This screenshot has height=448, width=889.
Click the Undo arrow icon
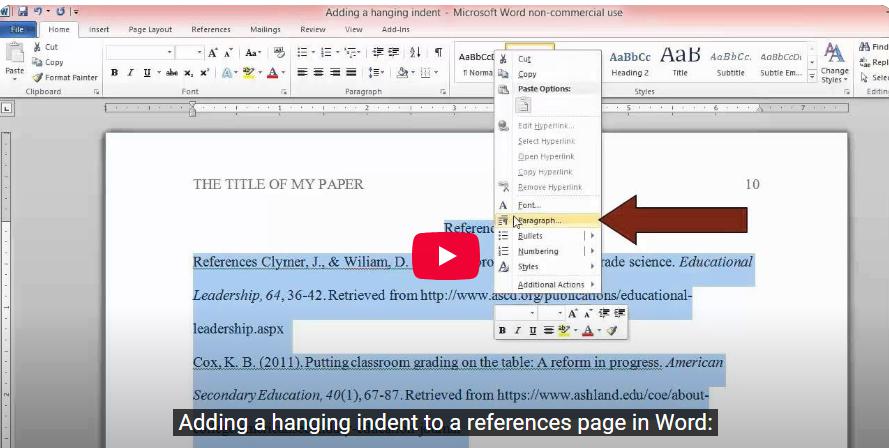point(38,11)
